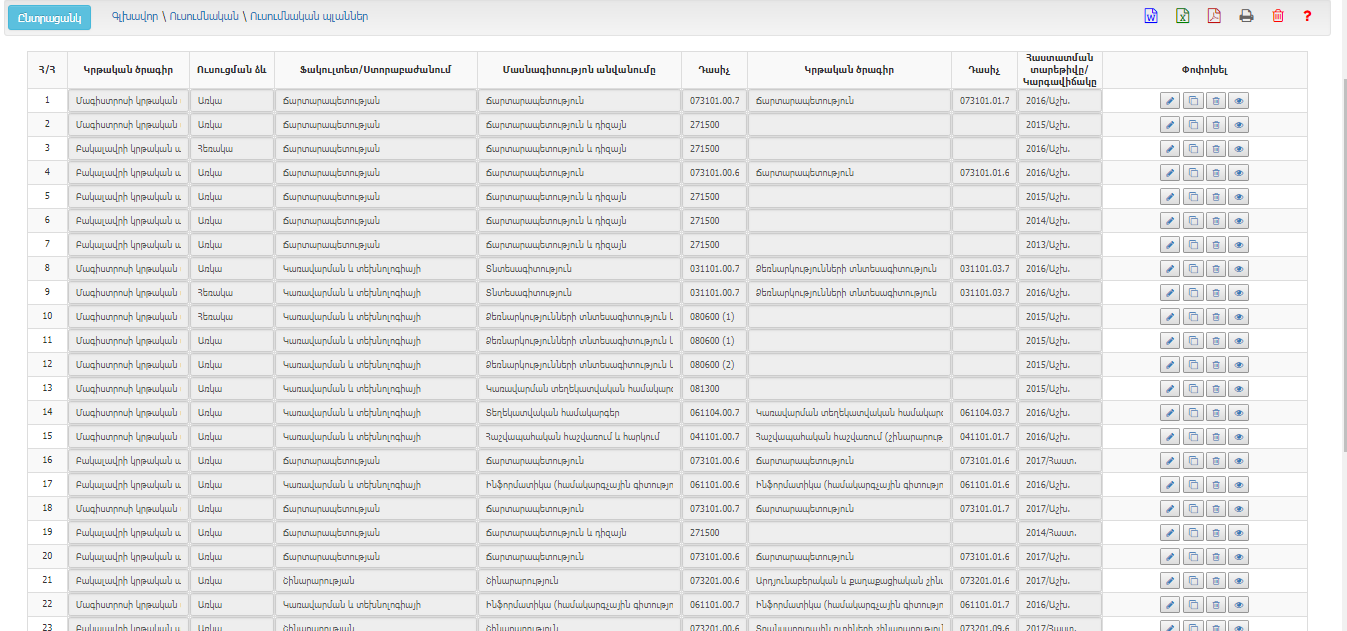Delete row 8 with its trash icon
Image resolution: width=1347 pixels, height=631 pixels.
coord(1216,269)
